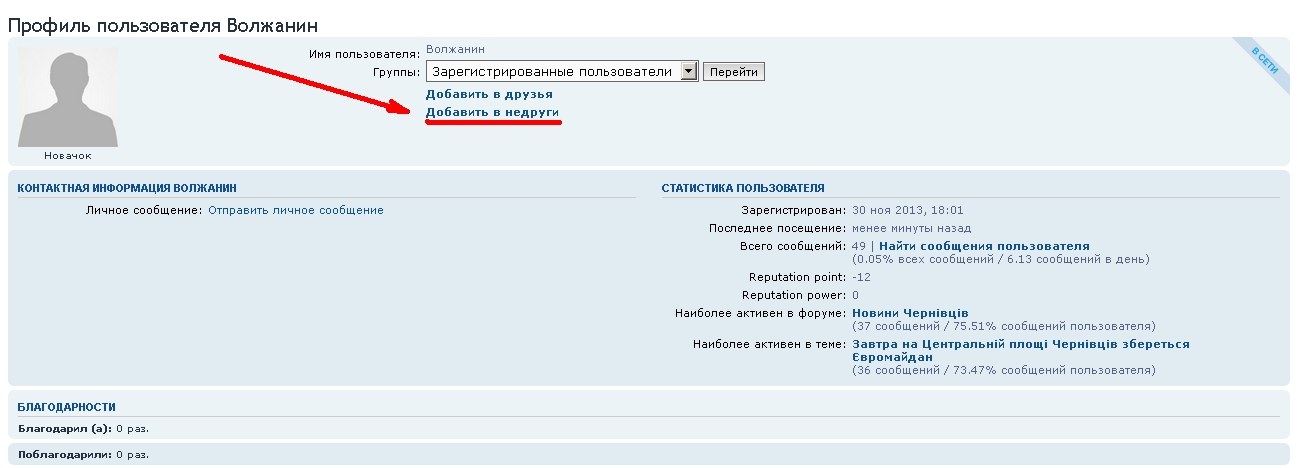Click the registration date '30 ноя 2013, 18:01'
This screenshot has width=1299, height=468.
click(x=907, y=210)
